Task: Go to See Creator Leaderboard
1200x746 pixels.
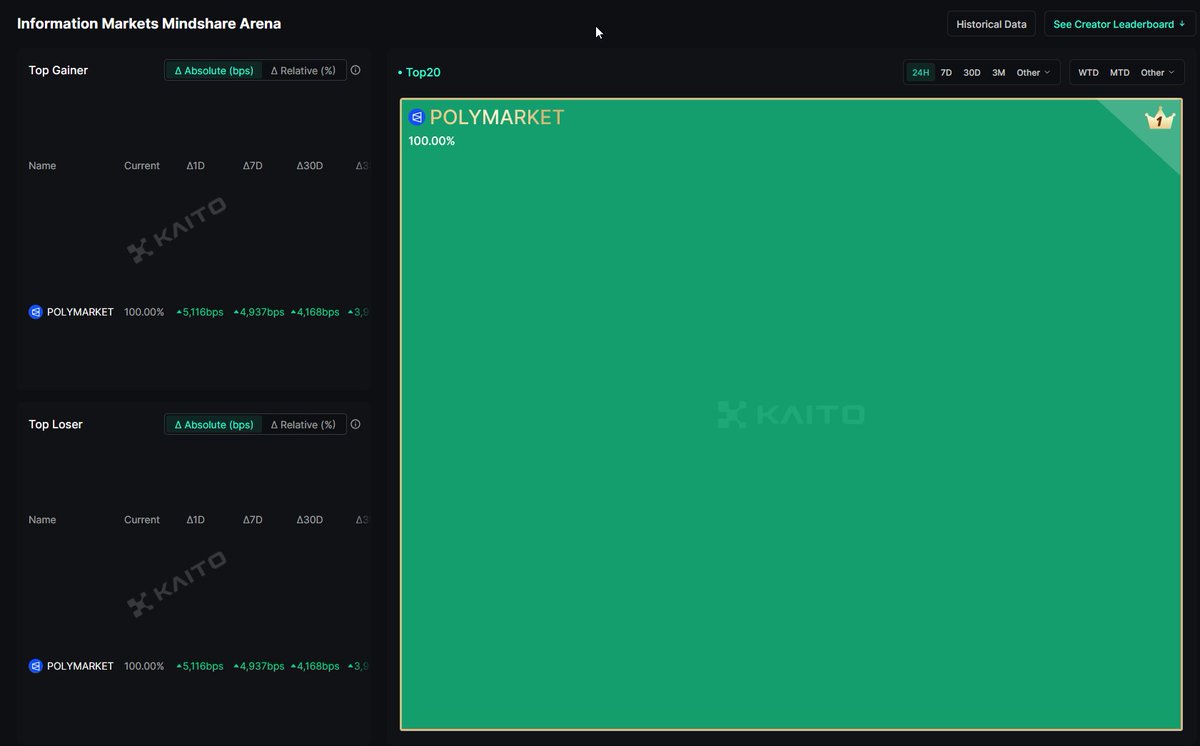Action: [1119, 24]
